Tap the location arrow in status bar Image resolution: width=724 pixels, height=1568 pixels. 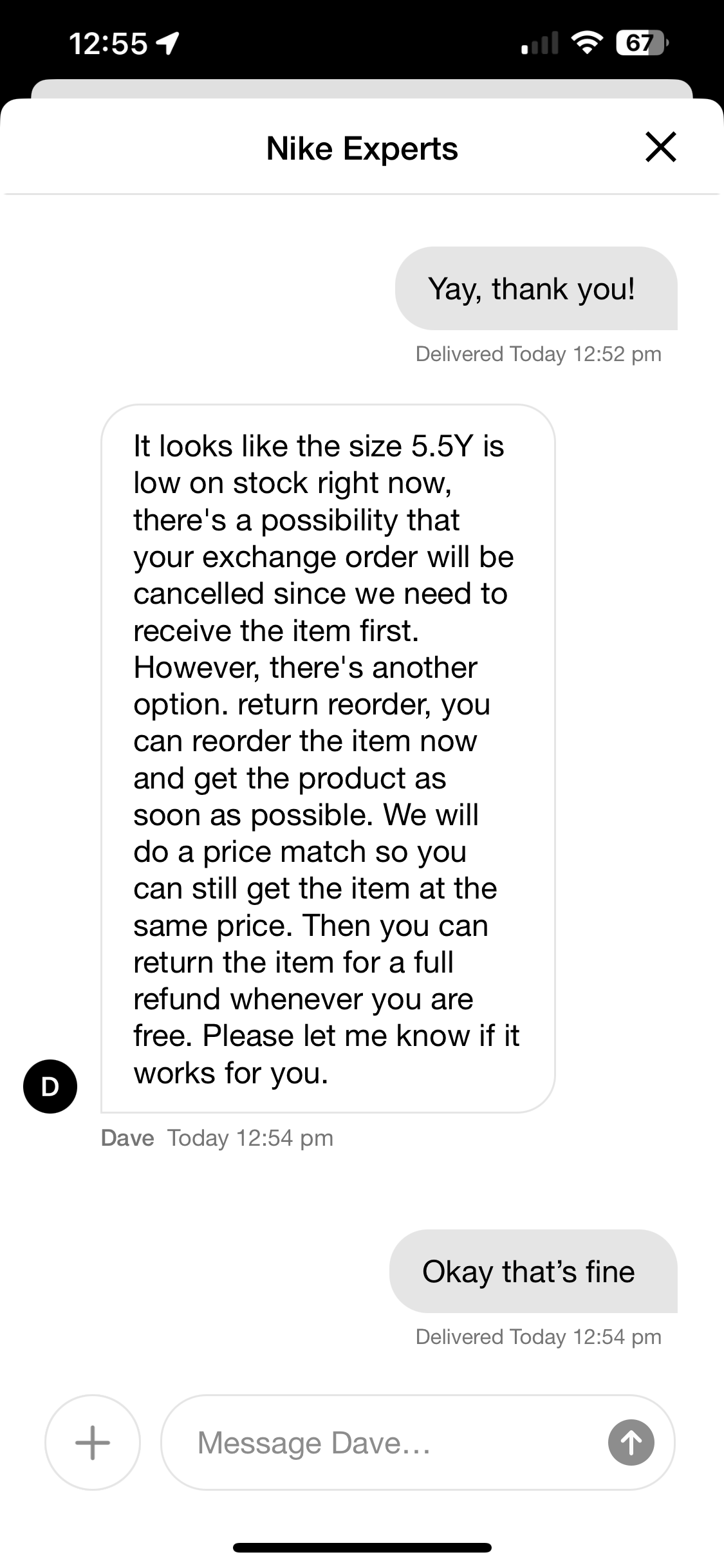[x=168, y=44]
